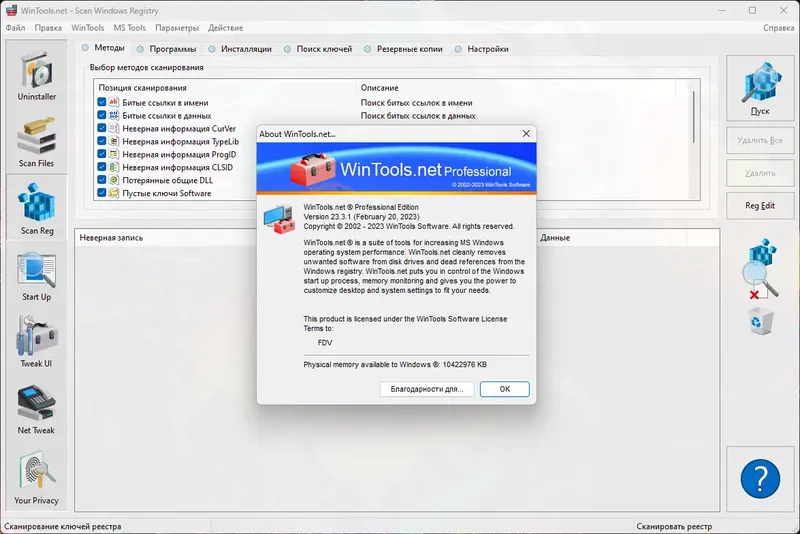Click the Удалить button

click(x=760, y=173)
